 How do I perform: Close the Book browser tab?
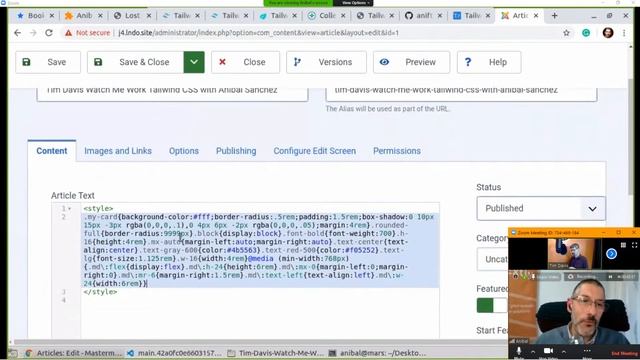[52, 16]
